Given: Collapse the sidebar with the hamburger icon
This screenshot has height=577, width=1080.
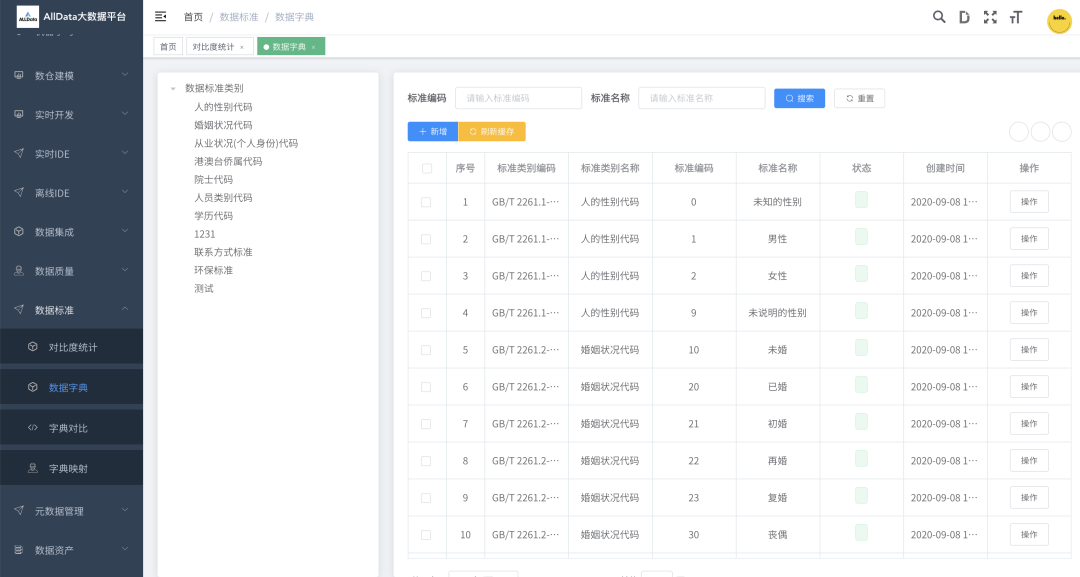Looking at the screenshot, I should [161, 17].
